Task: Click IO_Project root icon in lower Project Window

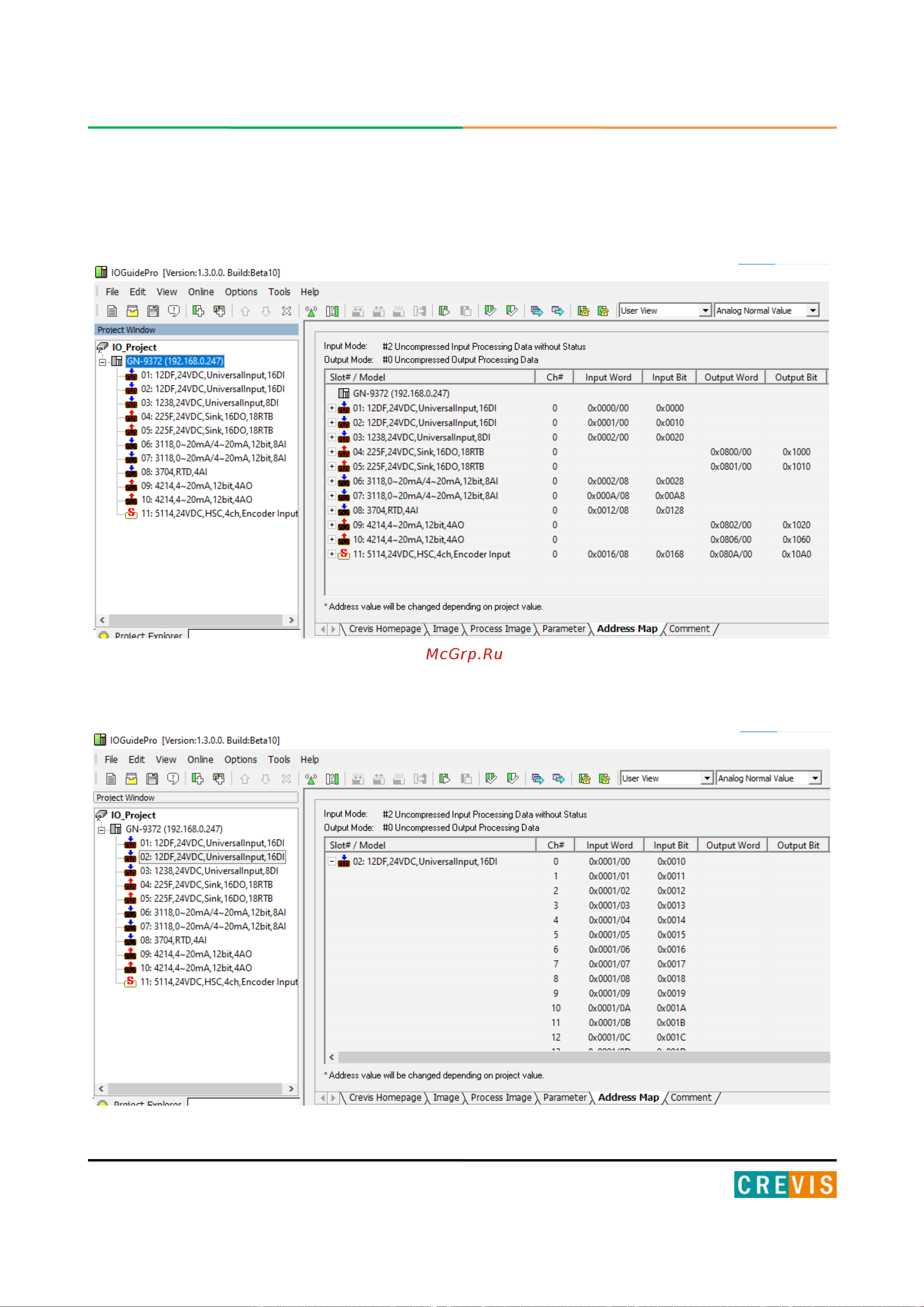Action: pyautogui.click(x=101, y=815)
